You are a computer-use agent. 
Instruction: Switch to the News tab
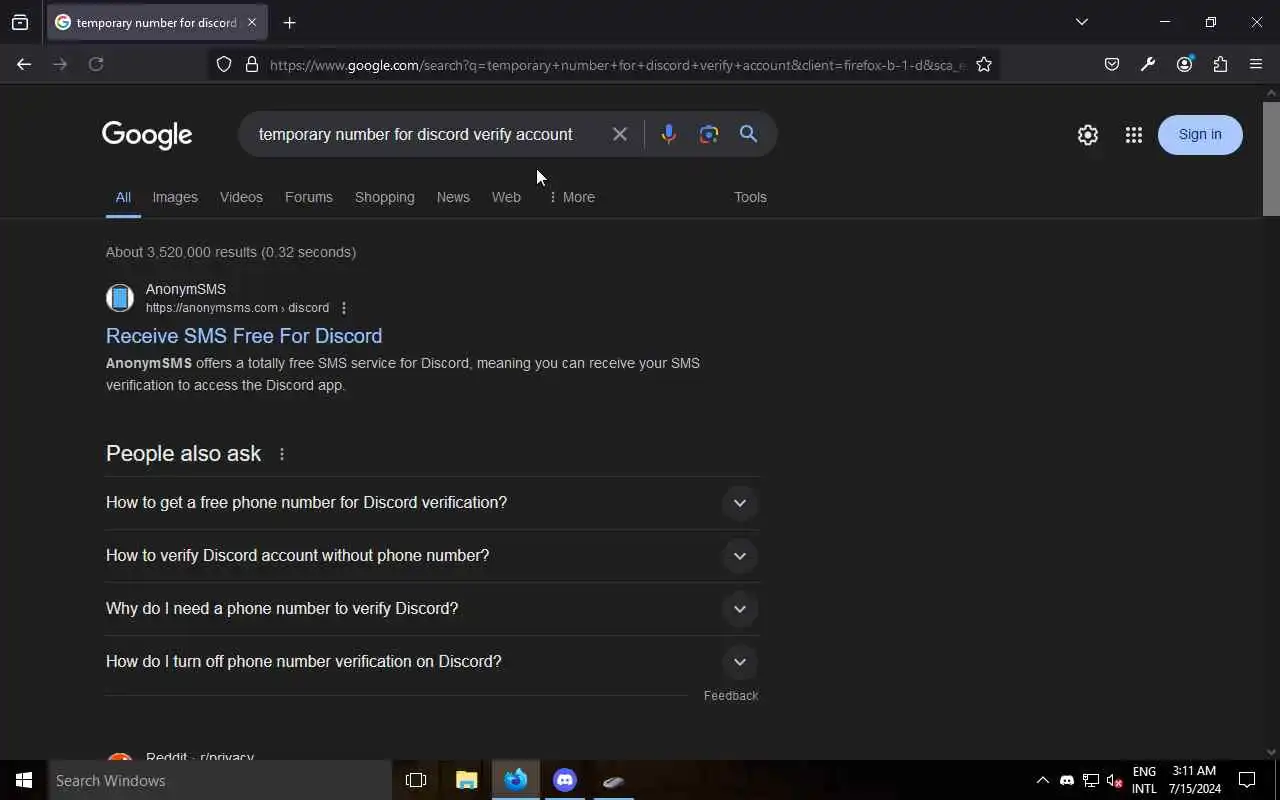click(x=453, y=197)
